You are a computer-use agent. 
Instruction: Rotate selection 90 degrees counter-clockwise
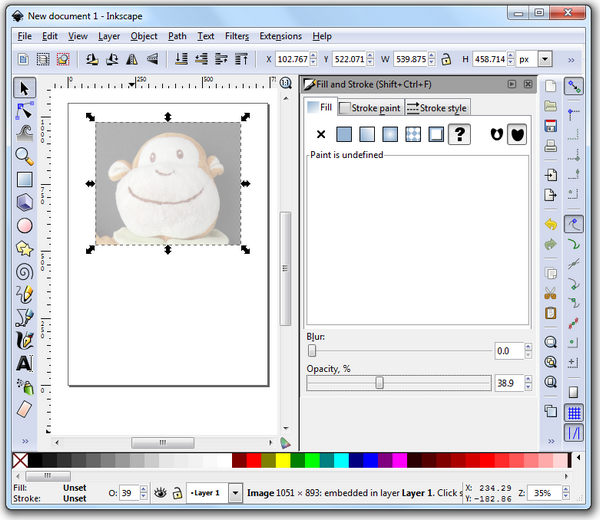click(x=92, y=59)
